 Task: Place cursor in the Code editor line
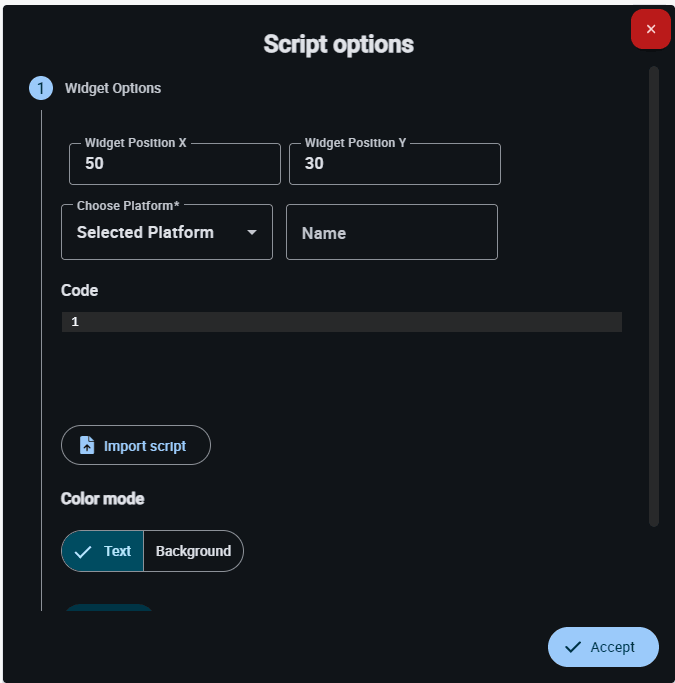click(350, 322)
